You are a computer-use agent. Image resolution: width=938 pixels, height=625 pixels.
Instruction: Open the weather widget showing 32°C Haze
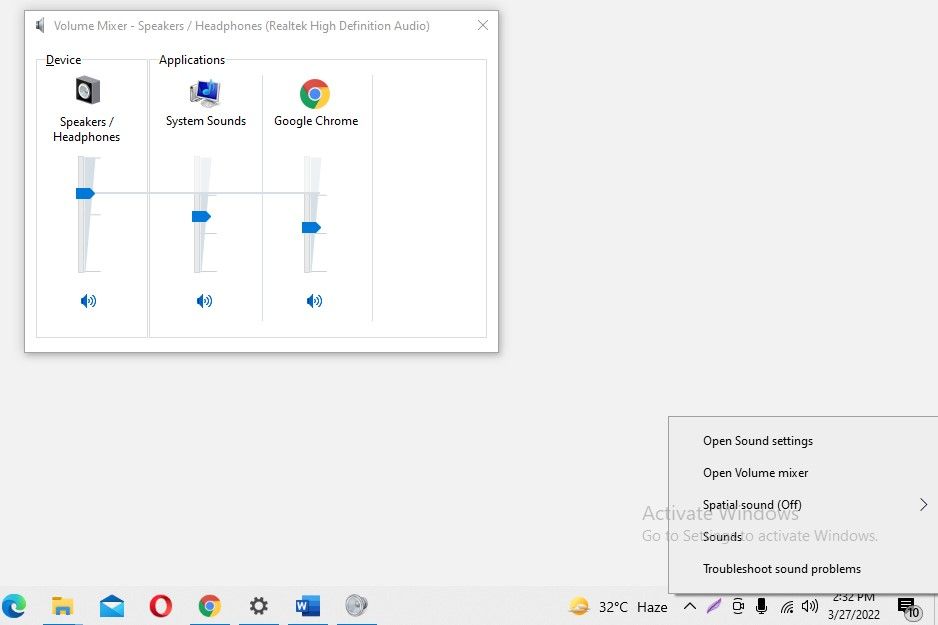pos(617,607)
